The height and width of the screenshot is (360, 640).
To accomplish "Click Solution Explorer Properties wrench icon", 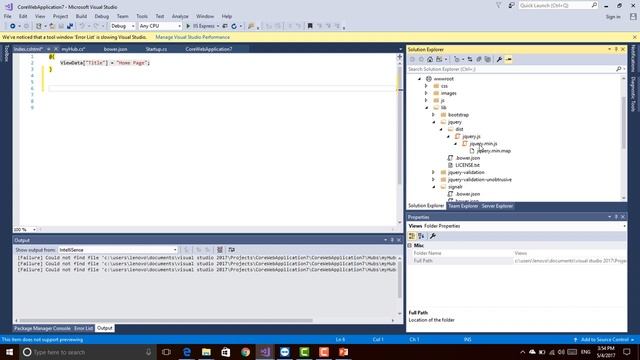I will coord(499,60).
